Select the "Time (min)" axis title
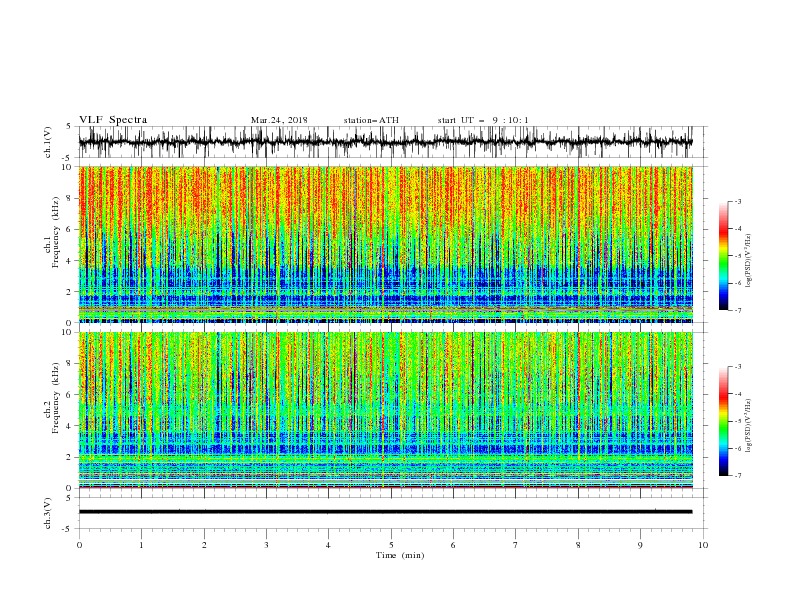This screenshot has height=612, width=792. point(400,555)
